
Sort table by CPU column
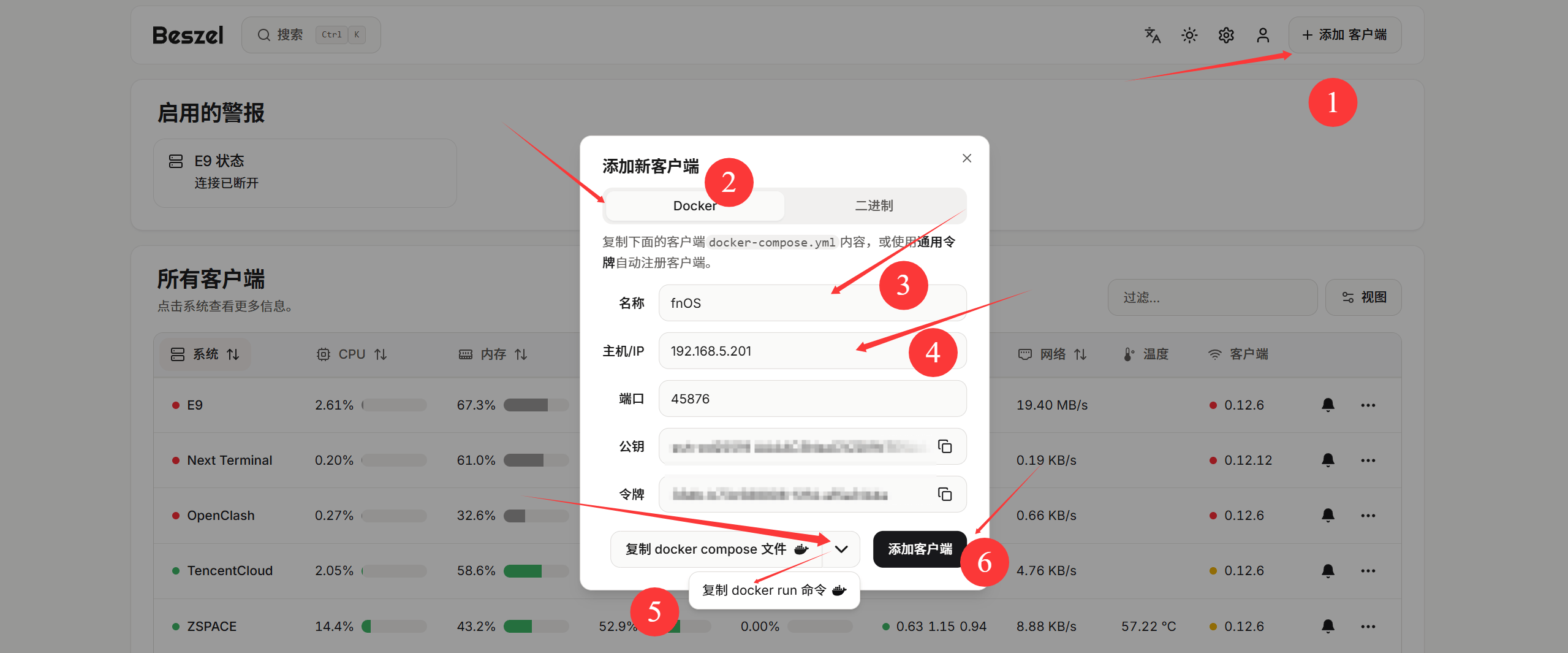coord(352,354)
